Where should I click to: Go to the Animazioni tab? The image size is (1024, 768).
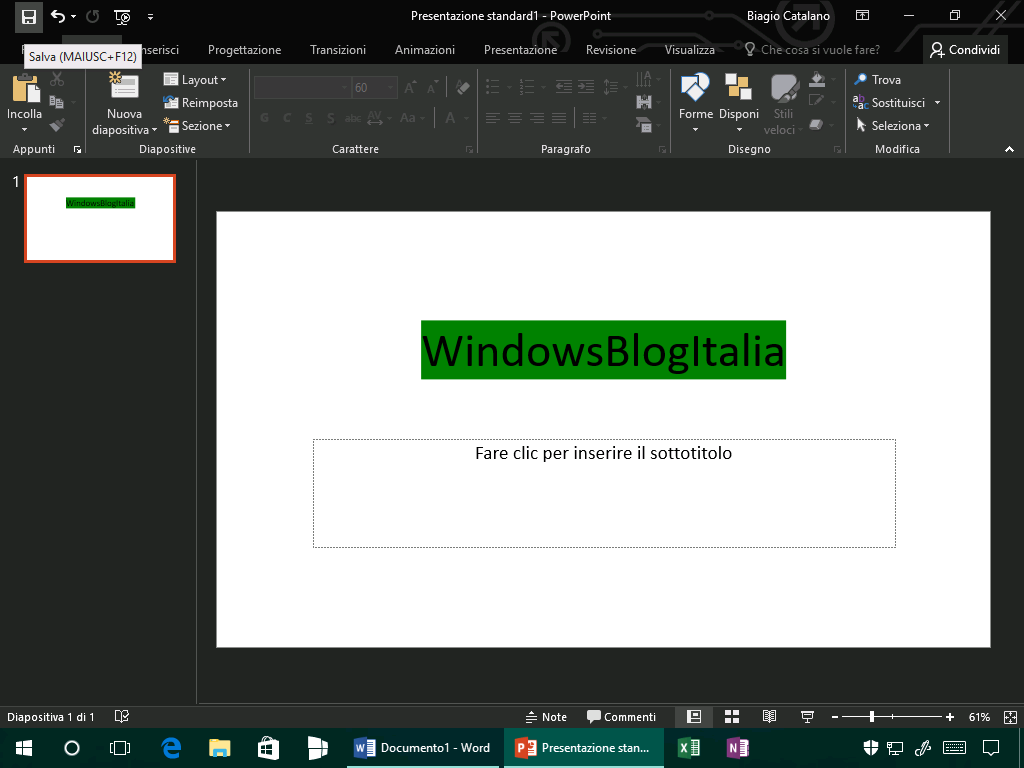(x=424, y=50)
